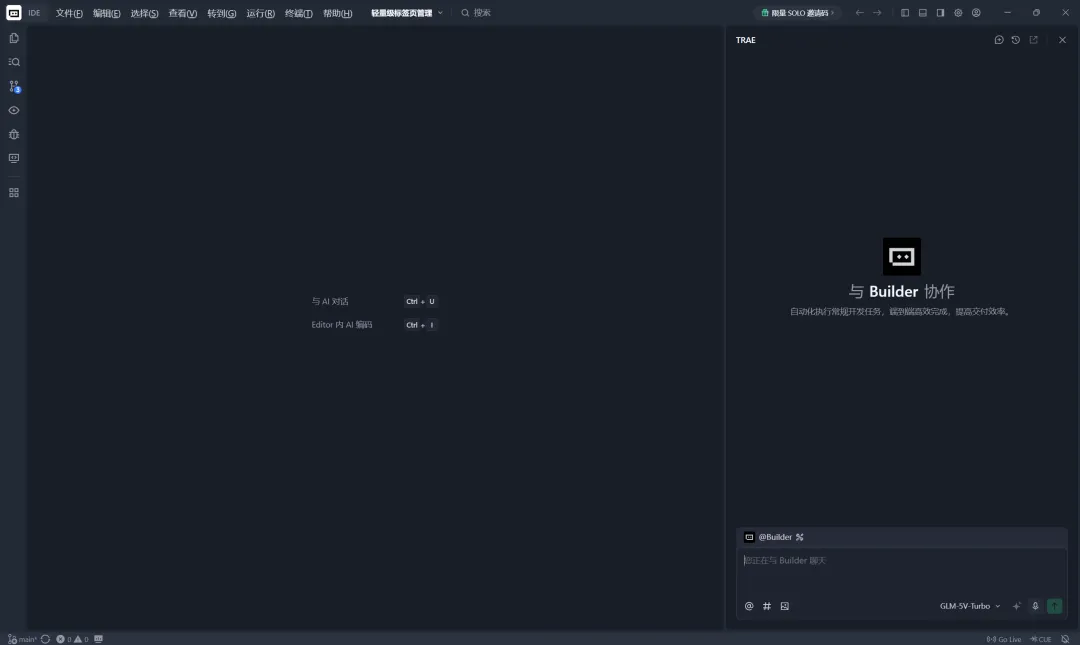Image resolution: width=1080 pixels, height=645 pixels.
Task: Click the # context icon in chat
Action: [x=767, y=606]
